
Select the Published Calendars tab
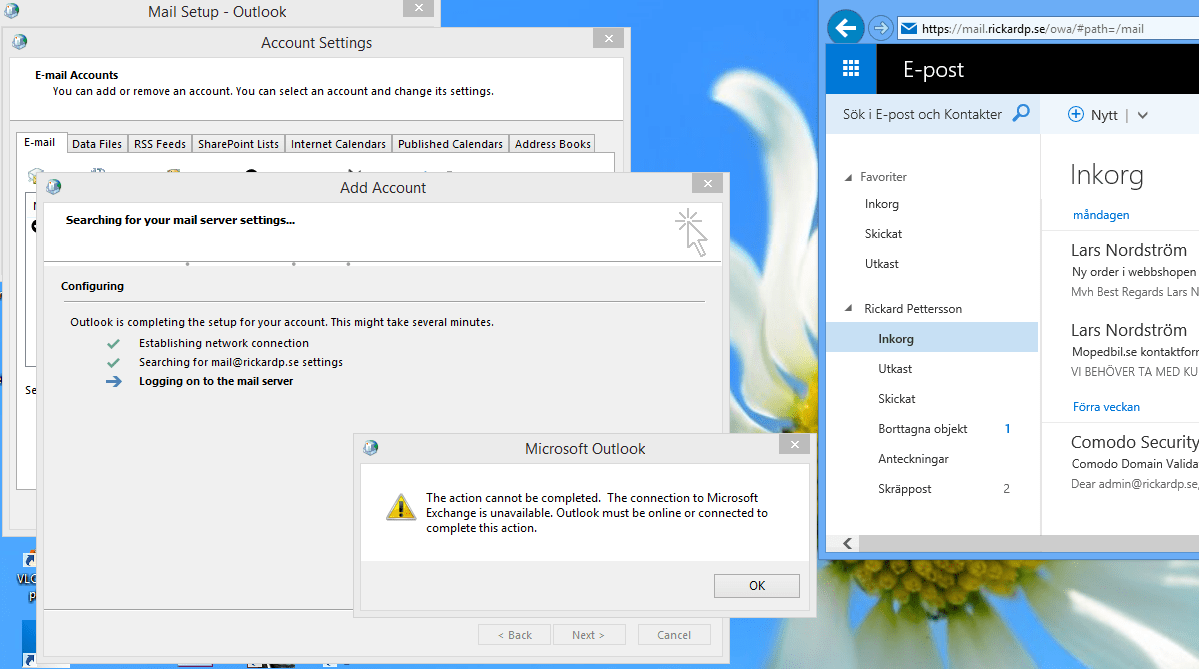[450, 144]
